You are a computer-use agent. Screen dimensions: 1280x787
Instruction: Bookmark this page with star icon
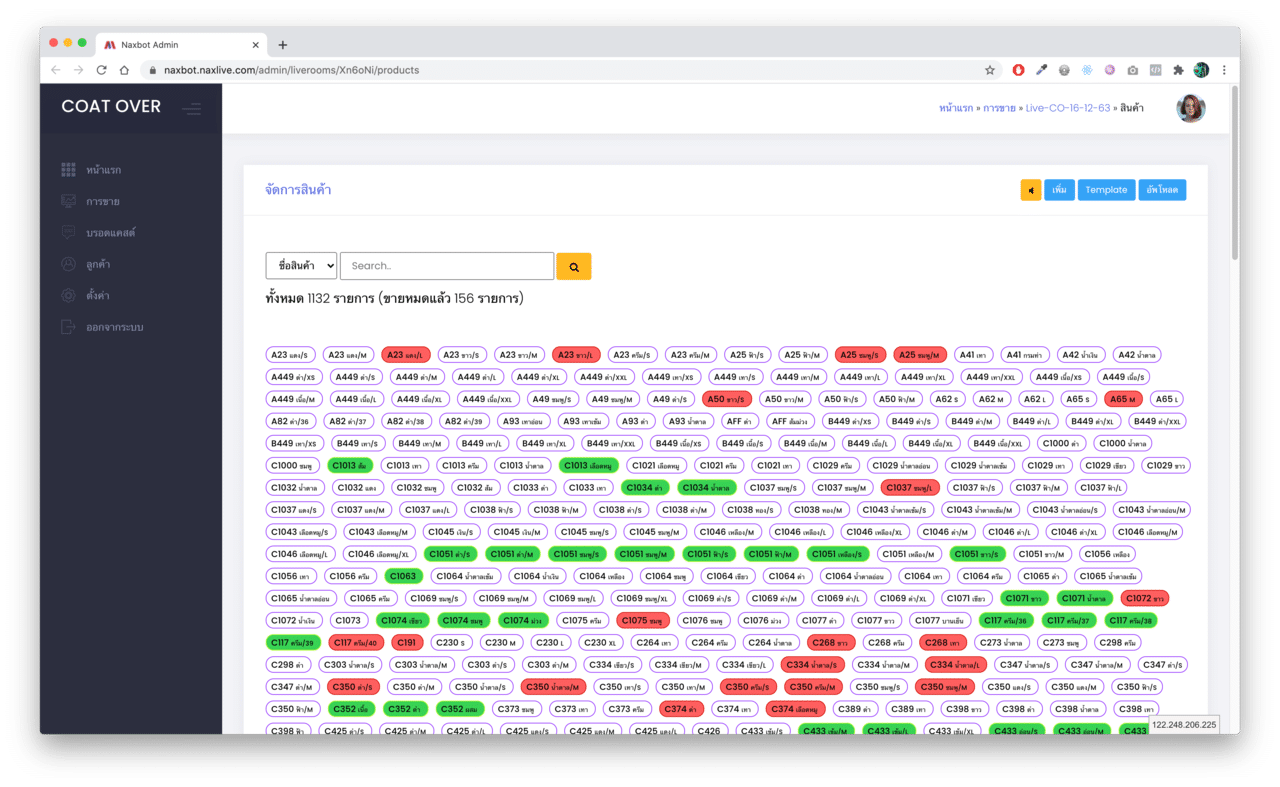(990, 70)
